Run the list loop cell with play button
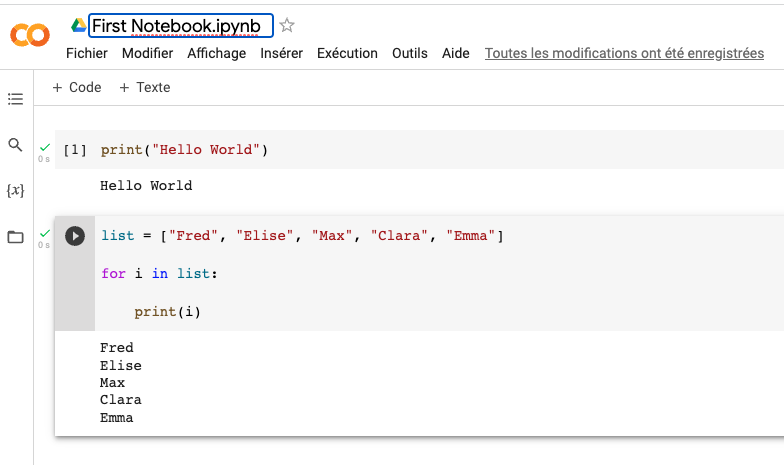This screenshot has width=784, height=465. tap(75, 236)
